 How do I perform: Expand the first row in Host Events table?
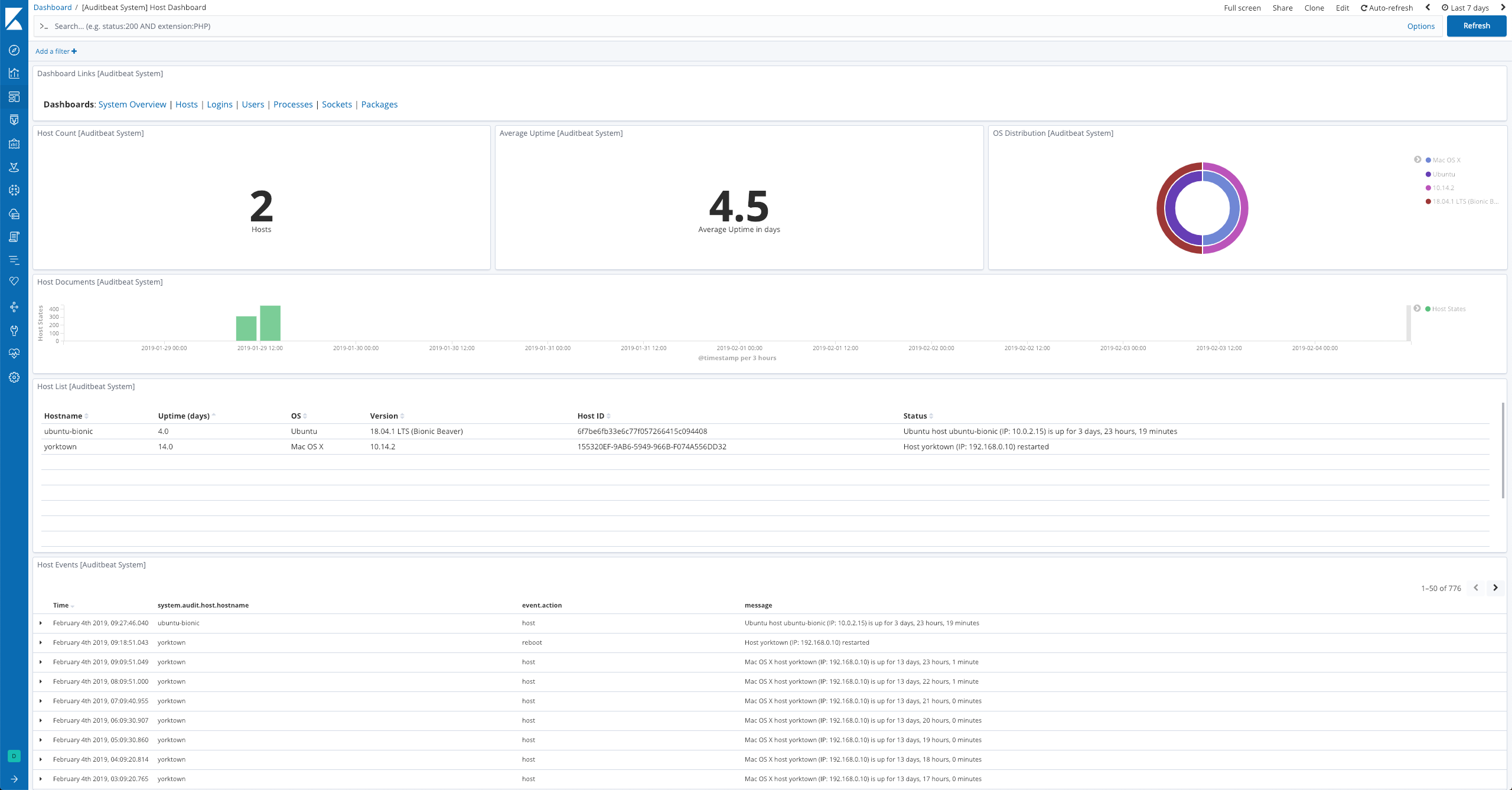point(40,623)
